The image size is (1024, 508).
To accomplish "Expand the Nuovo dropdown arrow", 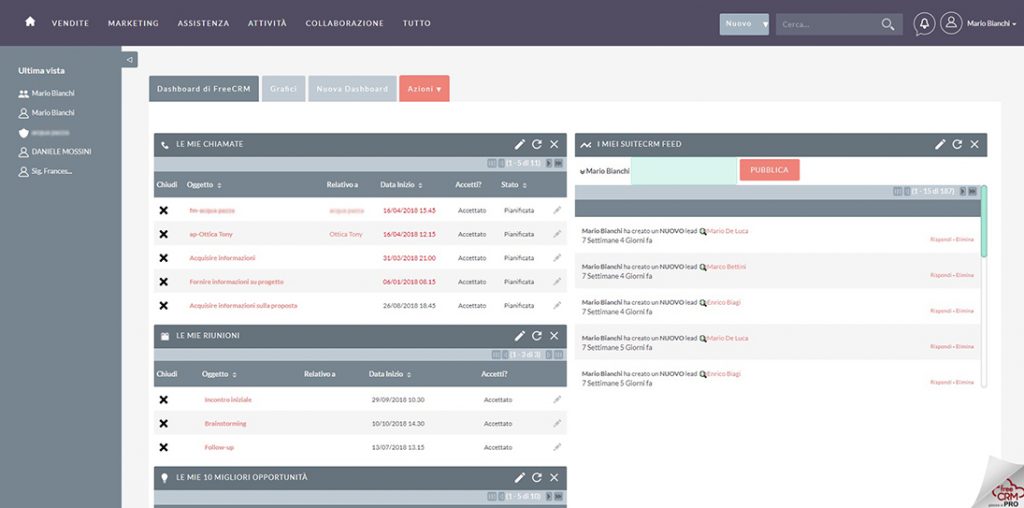I will point(765,24).
